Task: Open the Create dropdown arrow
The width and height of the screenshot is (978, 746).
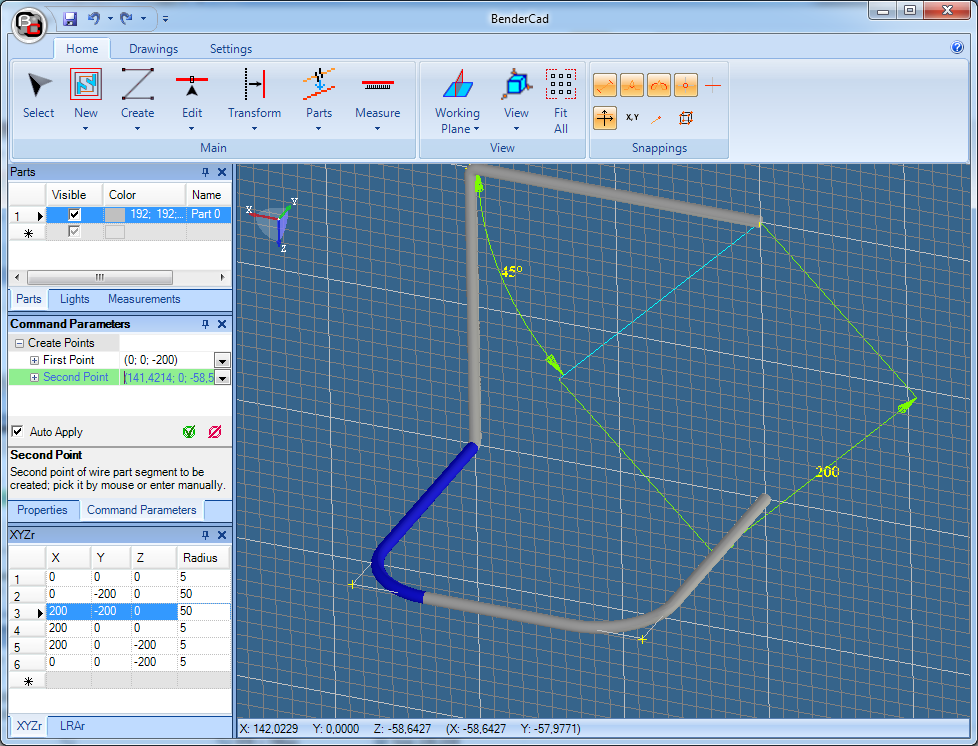Action: (x=137, y=128)
